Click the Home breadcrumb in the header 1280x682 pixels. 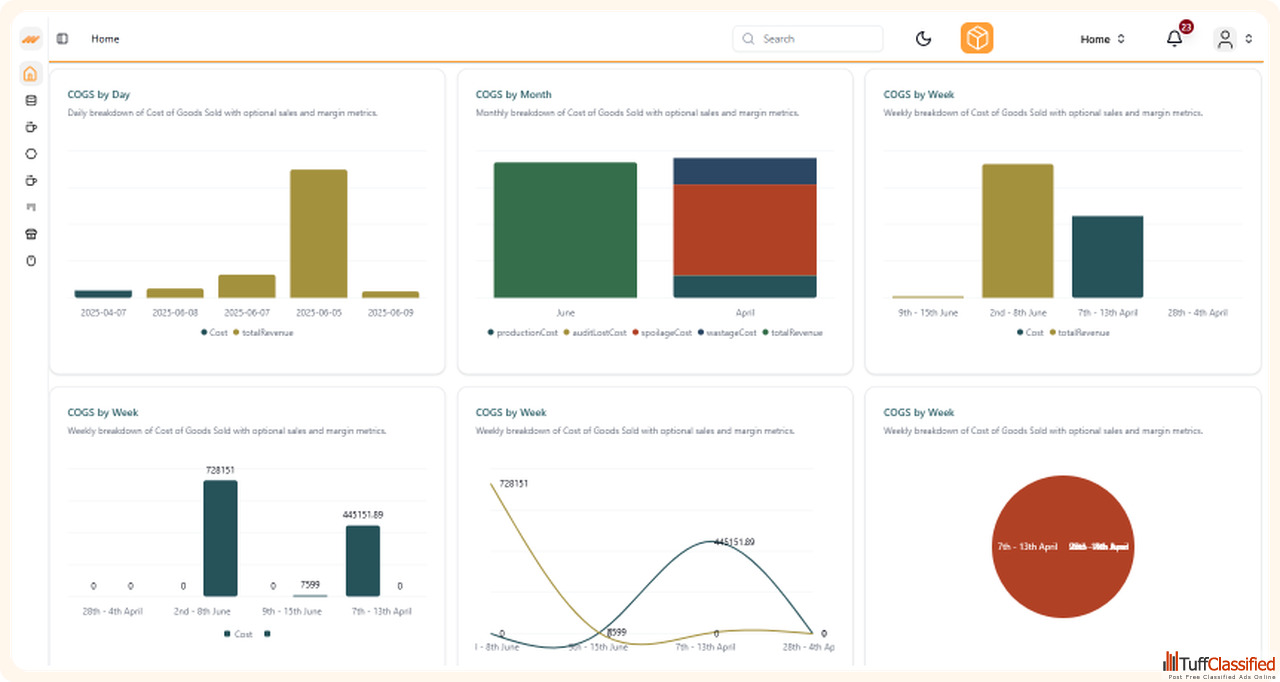(105, 39)
